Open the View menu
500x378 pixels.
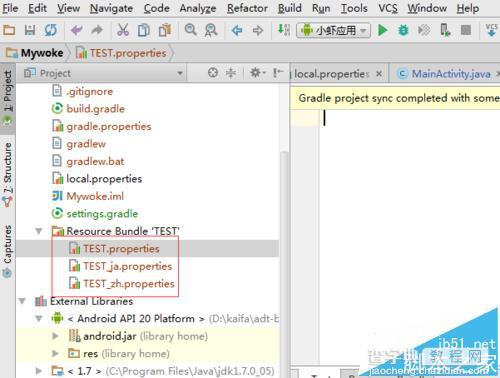tap(68, 8)
